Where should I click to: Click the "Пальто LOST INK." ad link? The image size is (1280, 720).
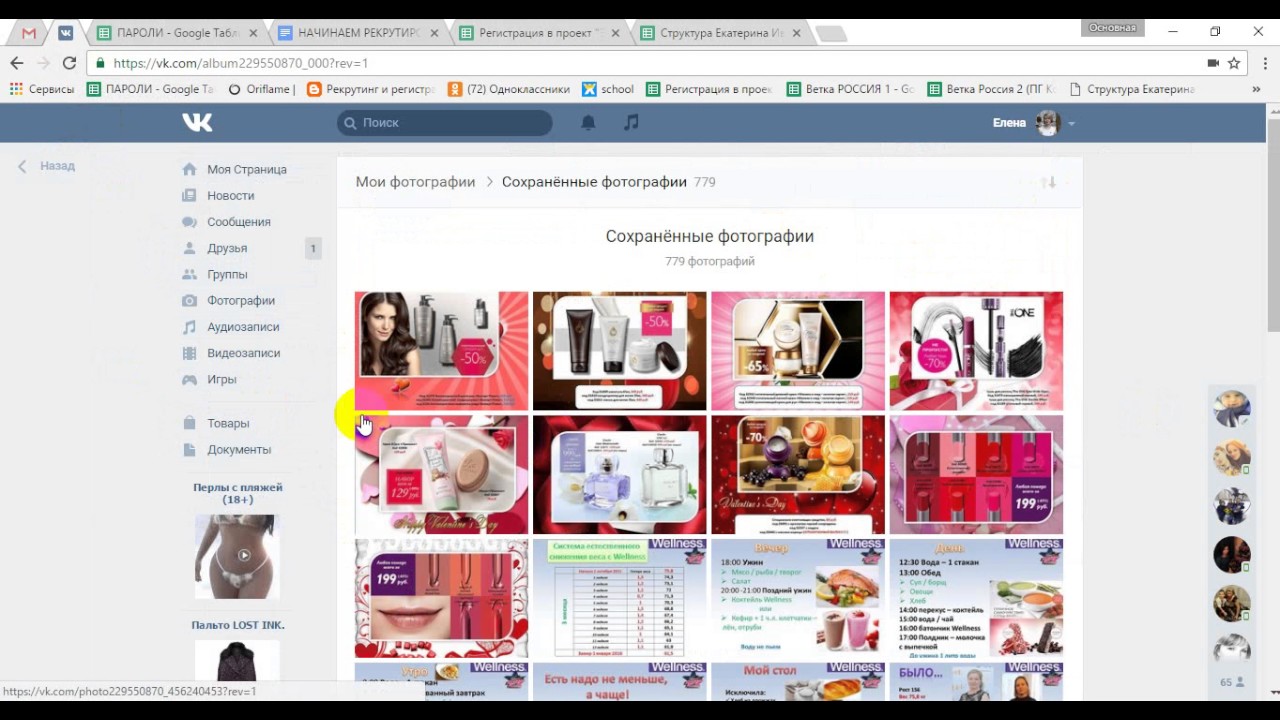pos(238,625)
